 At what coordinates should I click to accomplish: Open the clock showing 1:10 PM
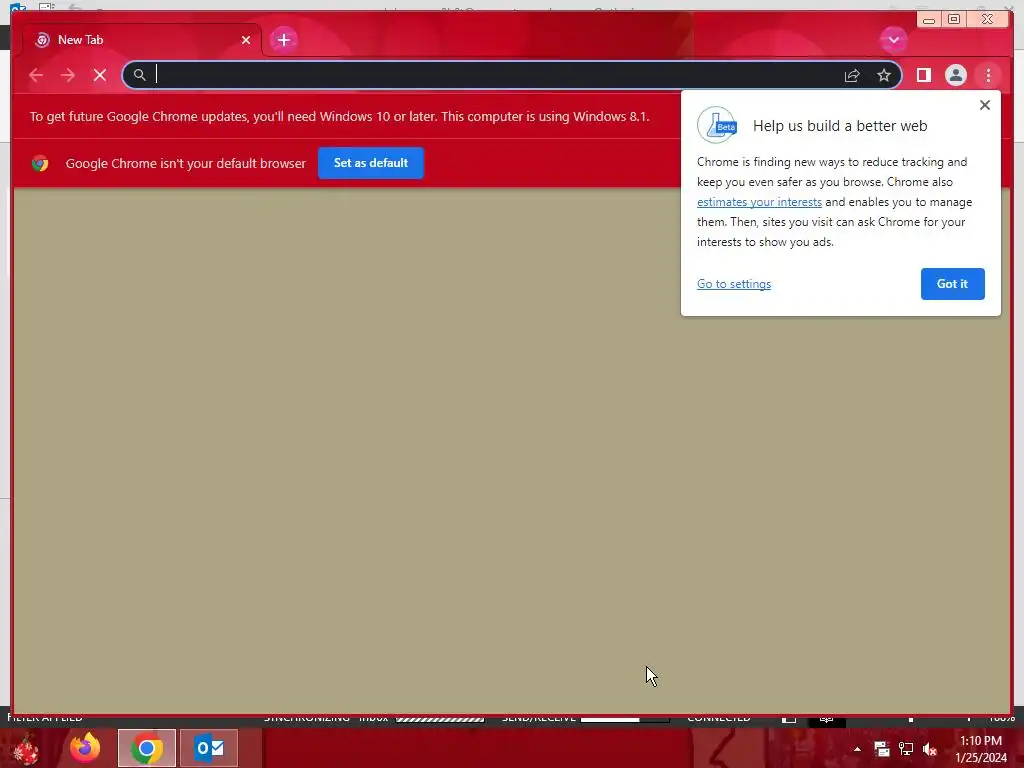pyautogui.click(x=981, y=748)
